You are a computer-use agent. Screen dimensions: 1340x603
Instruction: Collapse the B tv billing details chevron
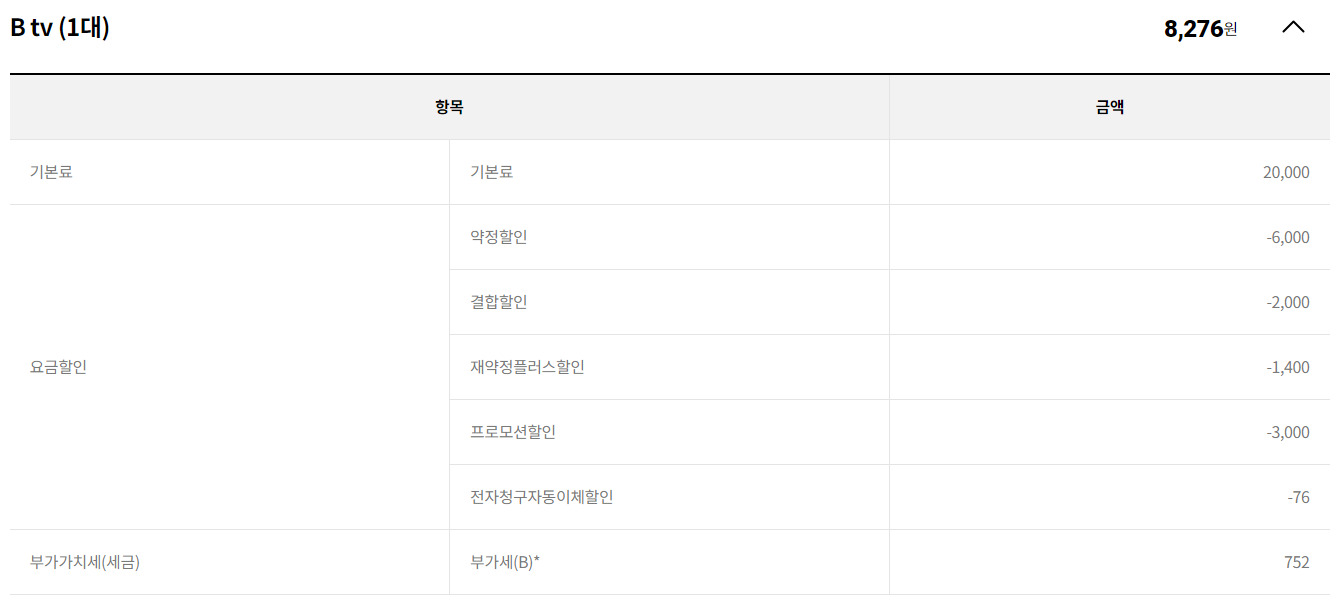point(1293,28)
